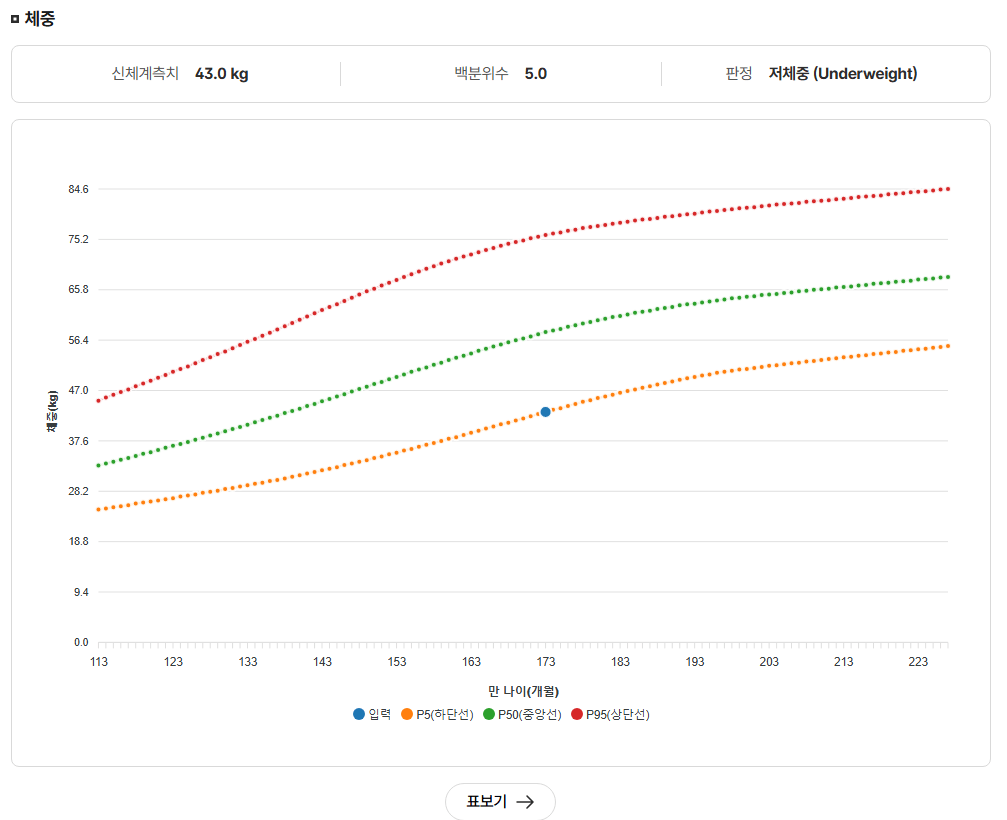Toggle the P5(하단선) legend entry

click(437, 714)
